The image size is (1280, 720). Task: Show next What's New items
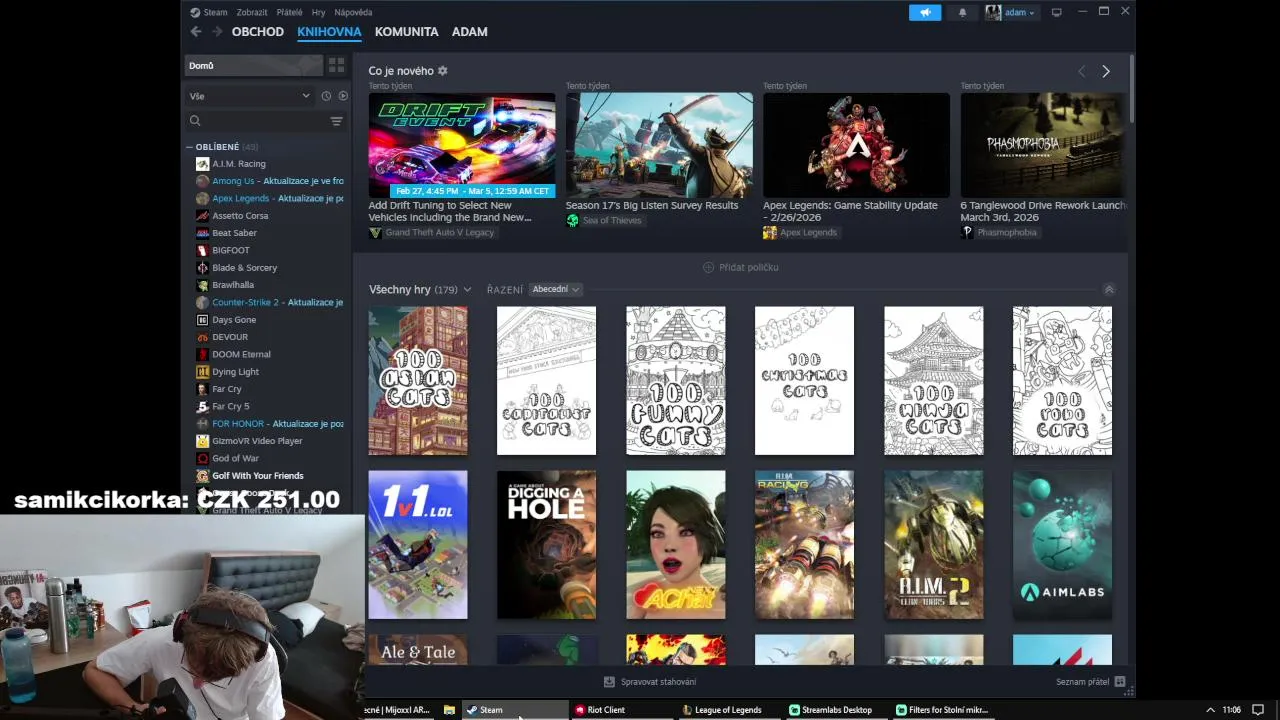point(1105,71)
